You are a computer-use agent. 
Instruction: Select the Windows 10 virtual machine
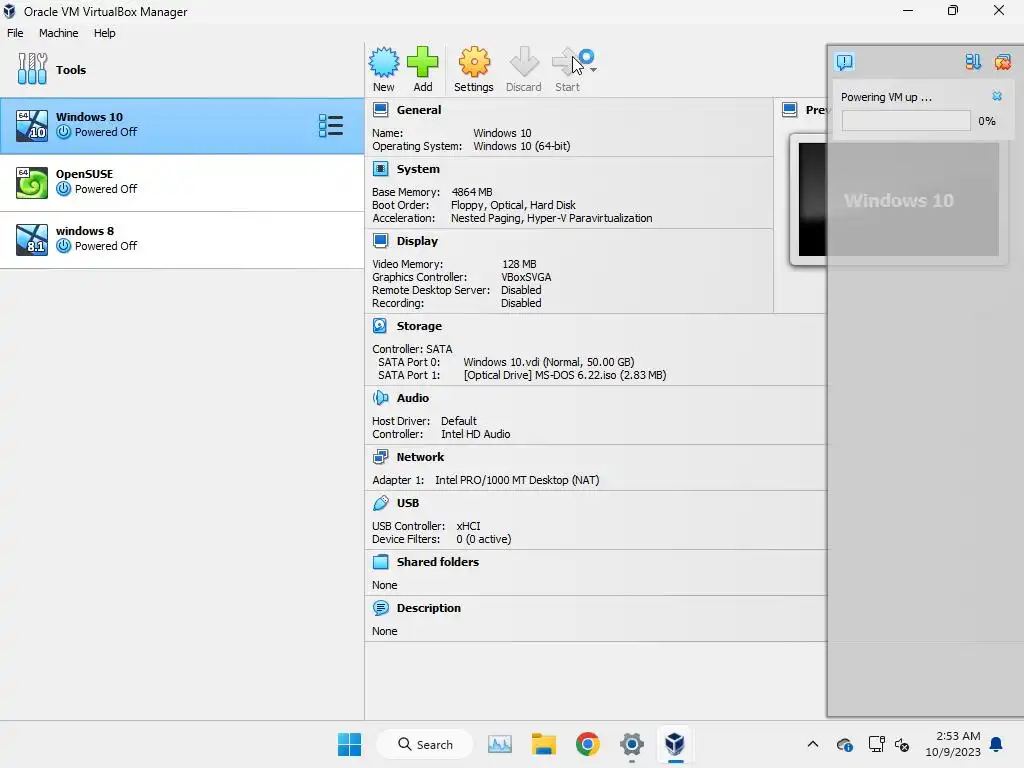coord(182,125)
